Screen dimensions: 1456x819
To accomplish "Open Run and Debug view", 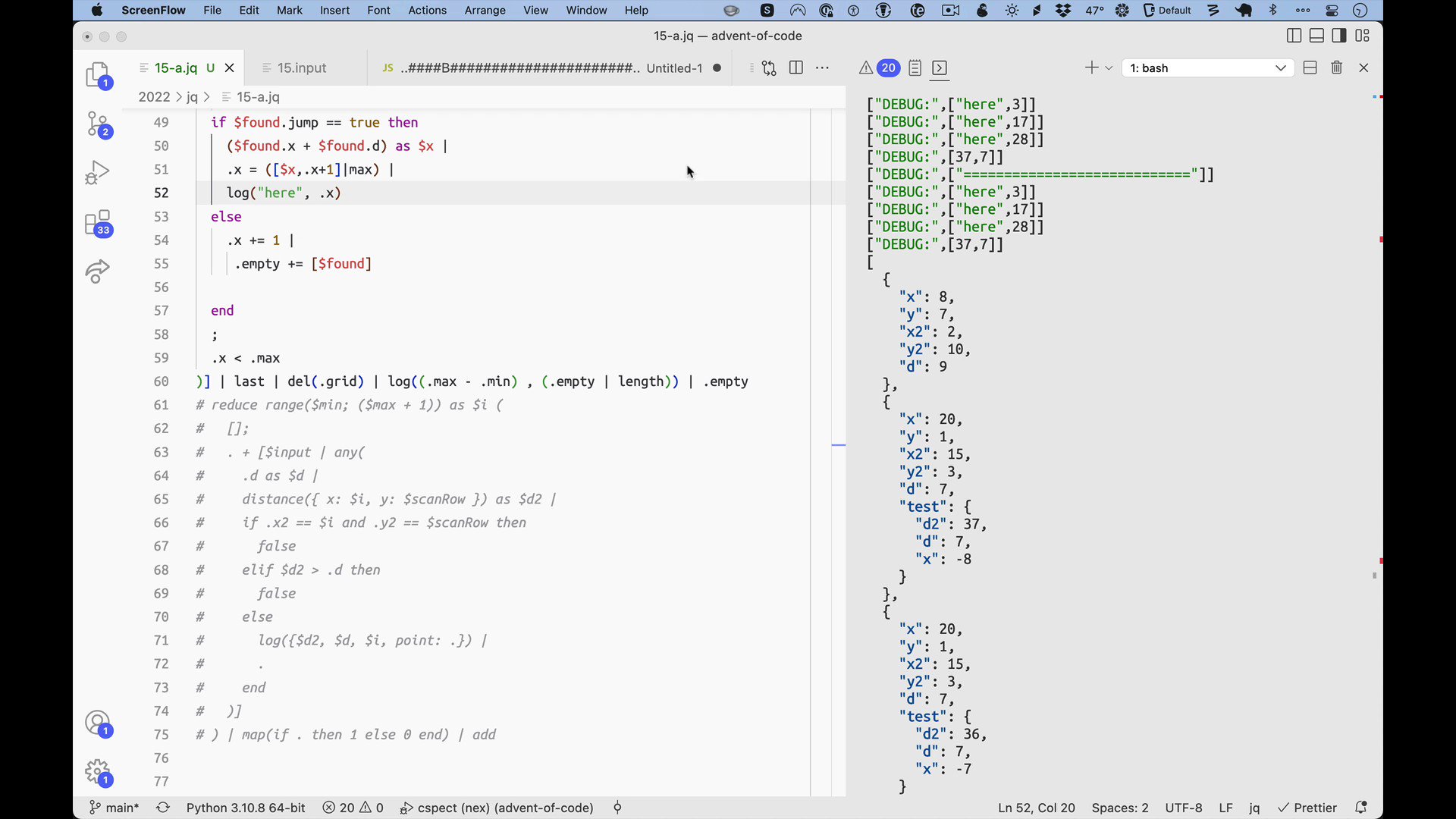I will pos(98,173).
